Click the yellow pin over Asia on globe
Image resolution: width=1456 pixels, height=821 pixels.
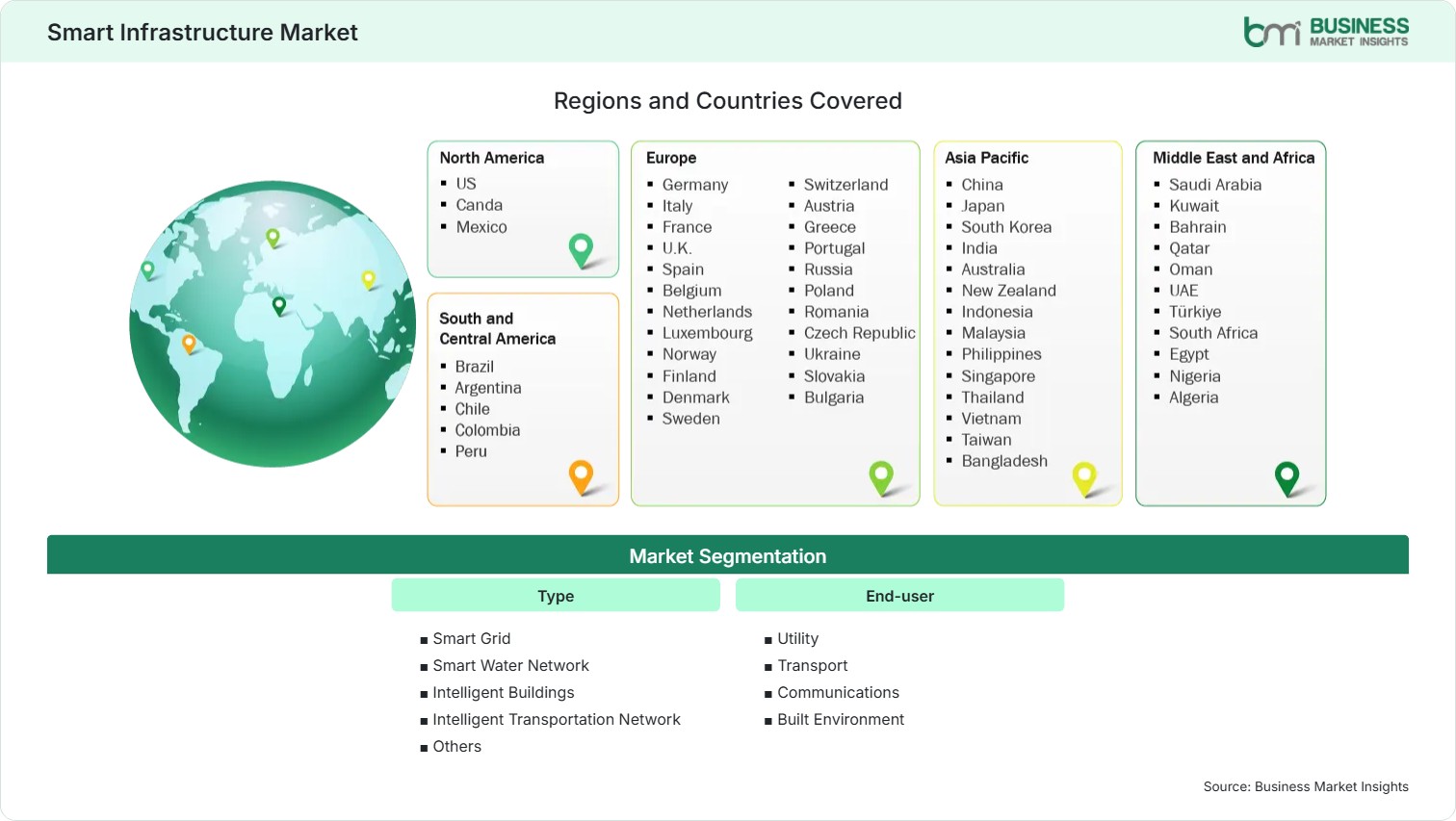[x=368, y=280]
